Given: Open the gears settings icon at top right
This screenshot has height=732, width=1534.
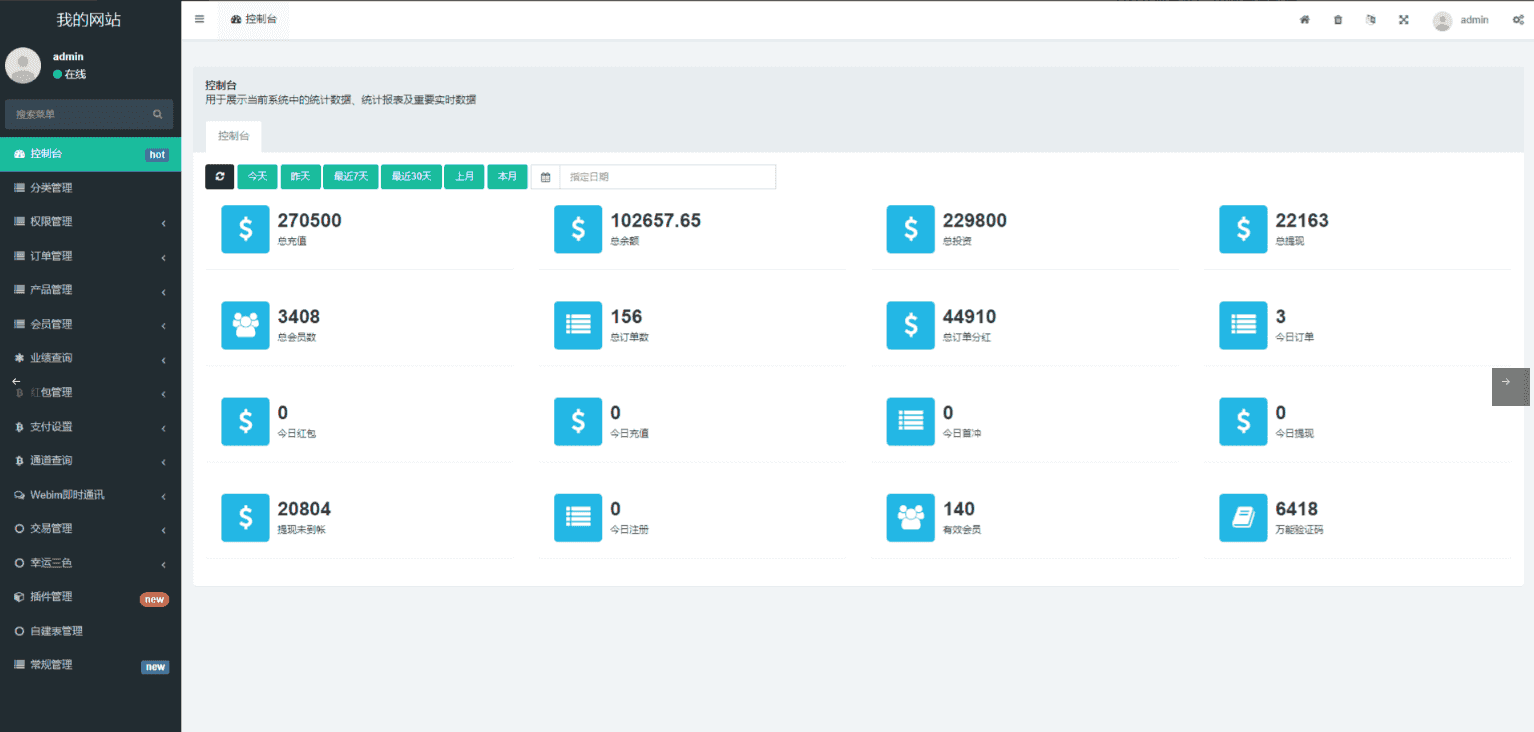Looking at the screenshot, I should click(1517, 20).
